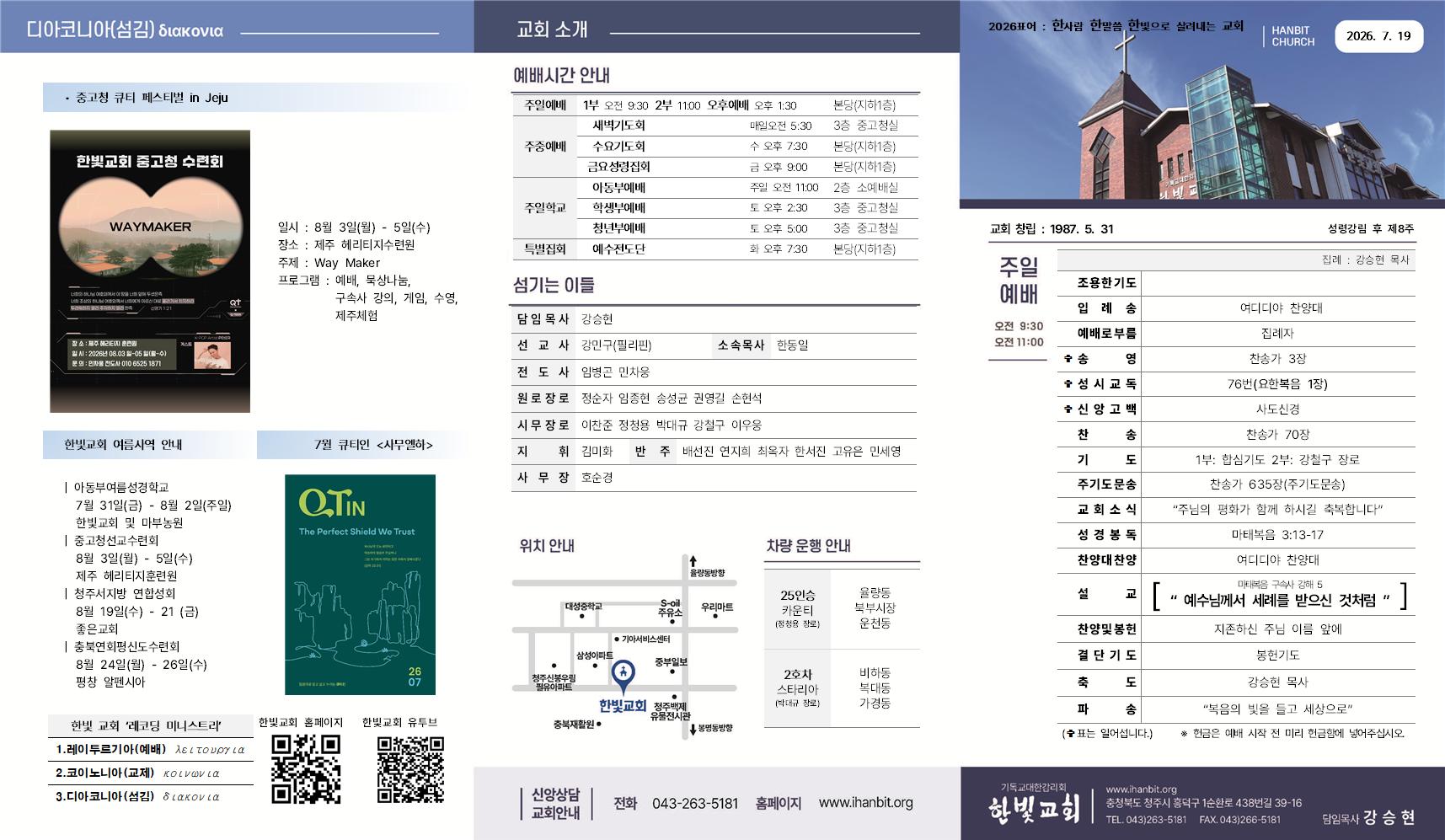Screen dimensions: 1445x840
Task: Click the 시무장로 row
Action: [714, 425]
